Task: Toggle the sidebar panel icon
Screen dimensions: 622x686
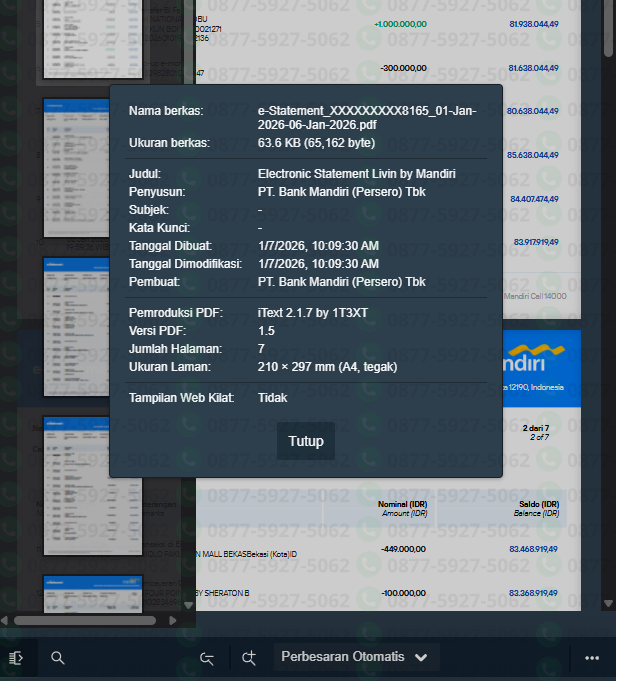Action: tap(17, 658)
